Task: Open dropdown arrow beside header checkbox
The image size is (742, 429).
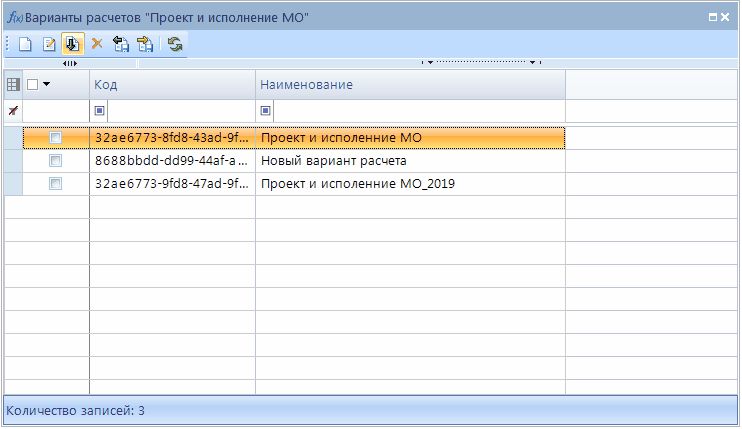Action: pos(46,85)
